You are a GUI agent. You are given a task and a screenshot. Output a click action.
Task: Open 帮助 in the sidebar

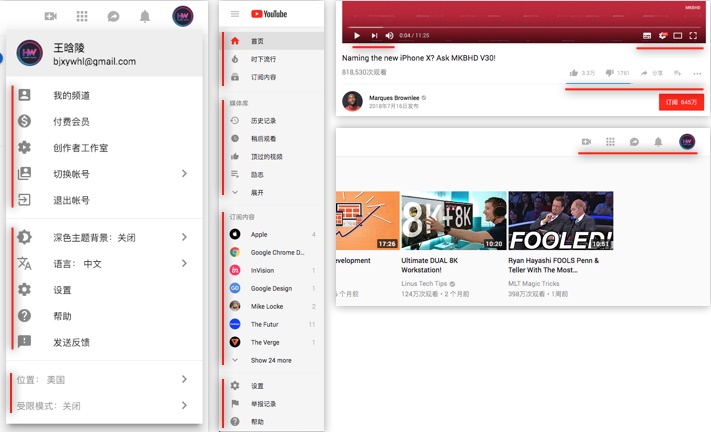tap(273, 422)
